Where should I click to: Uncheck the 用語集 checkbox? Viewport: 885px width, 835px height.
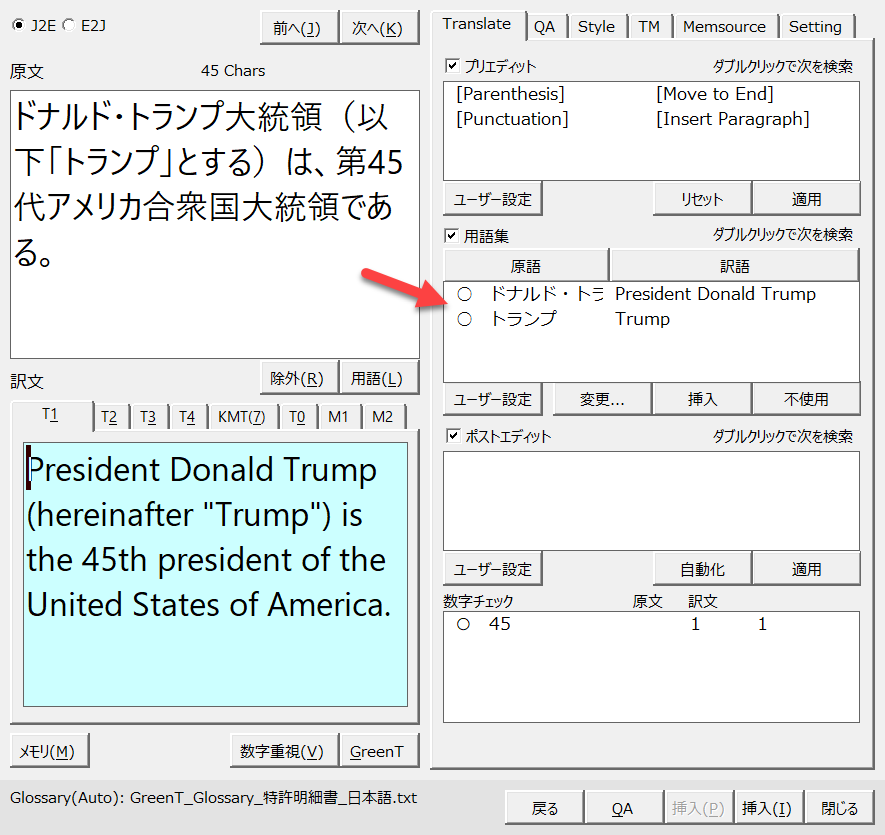click(453, 236)
